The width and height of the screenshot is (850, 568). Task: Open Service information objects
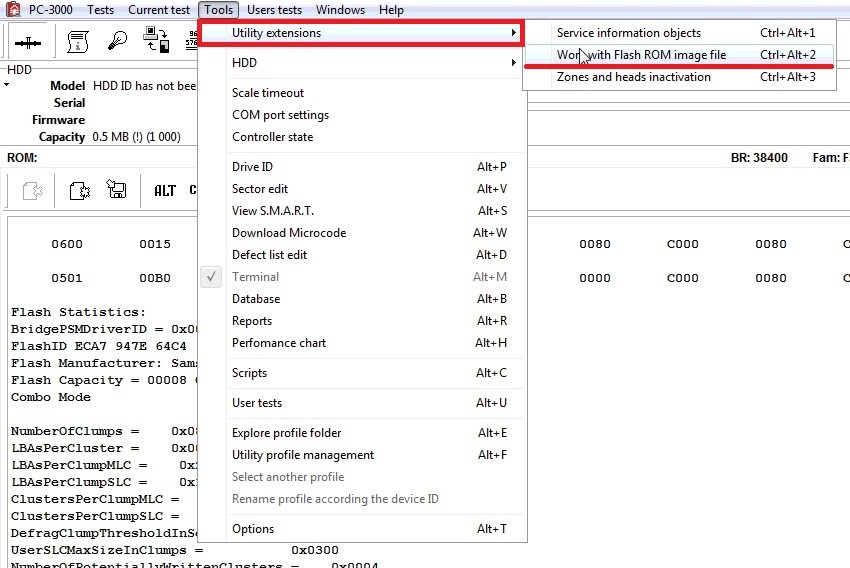[x=628, y=33]
